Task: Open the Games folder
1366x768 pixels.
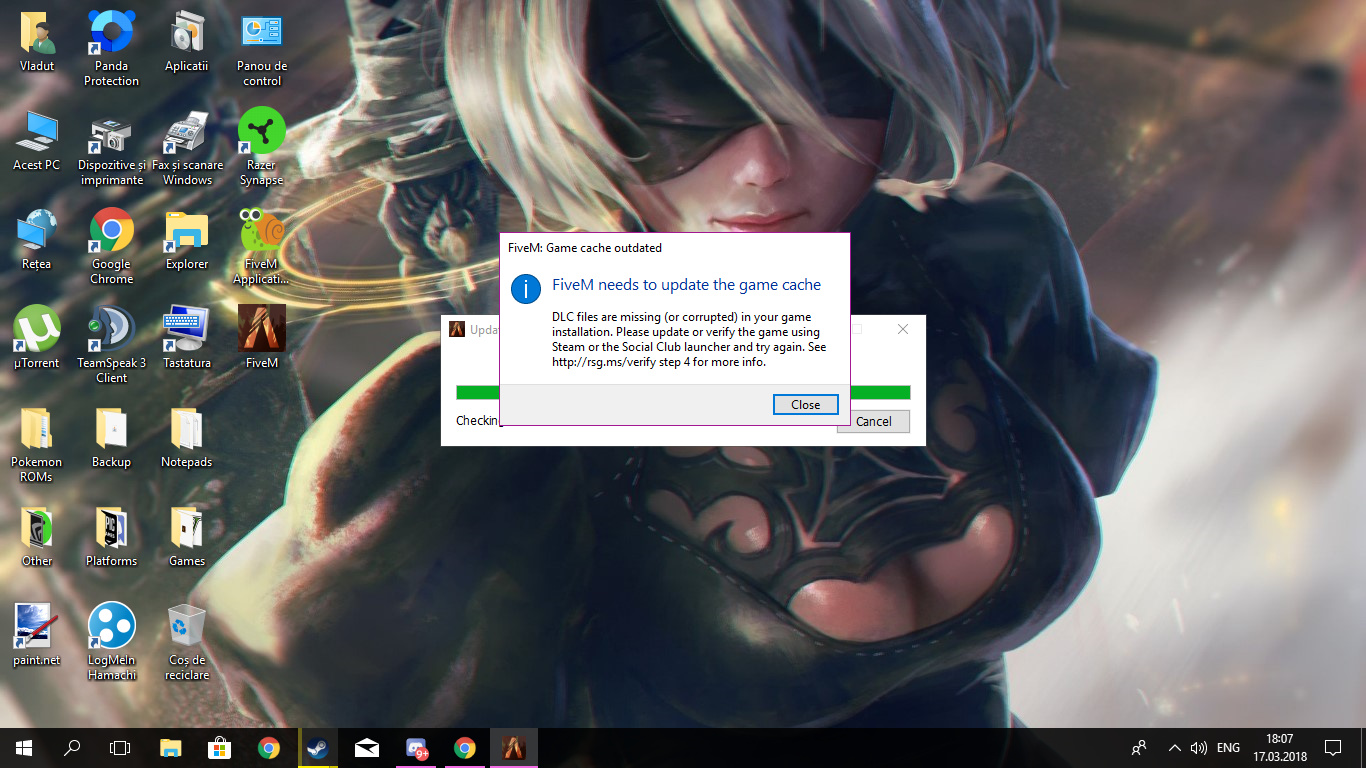Action: point(187,537)
